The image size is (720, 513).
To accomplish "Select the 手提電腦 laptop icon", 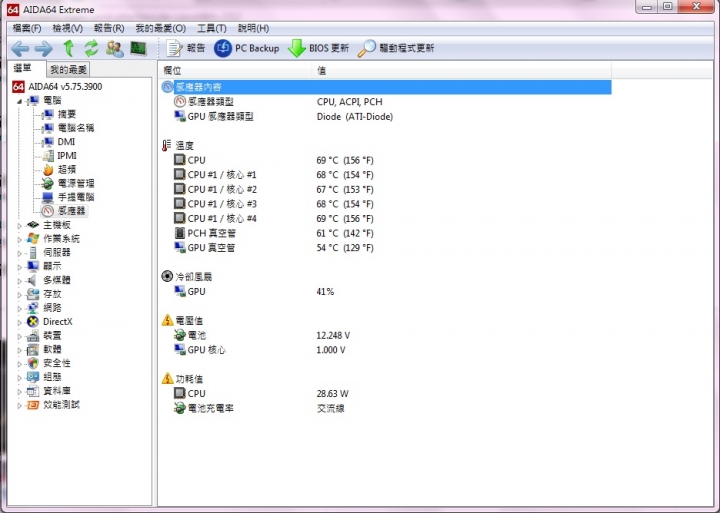I will [x=48, y=197].
